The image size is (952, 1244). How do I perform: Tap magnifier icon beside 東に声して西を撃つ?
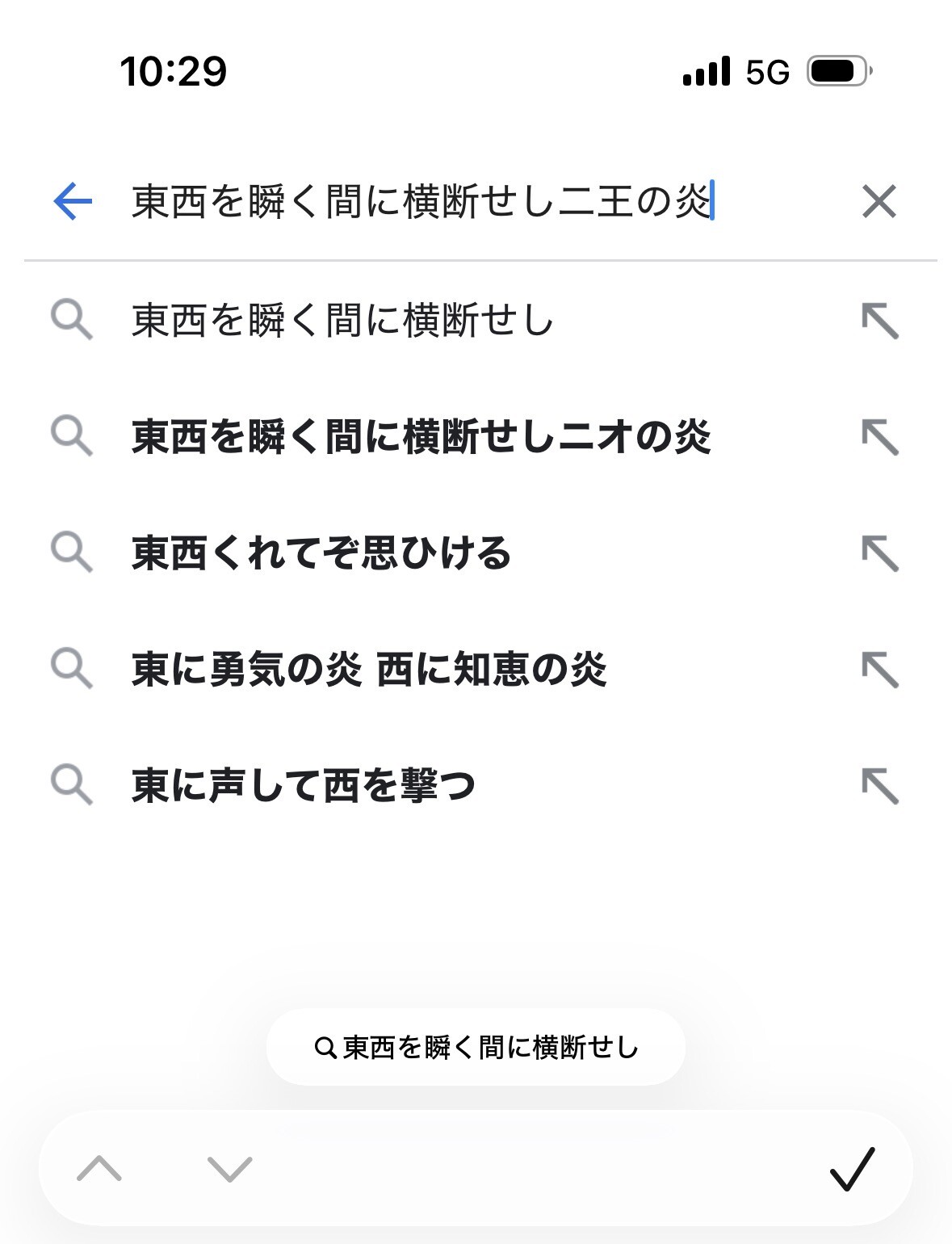tap(71, 784)
